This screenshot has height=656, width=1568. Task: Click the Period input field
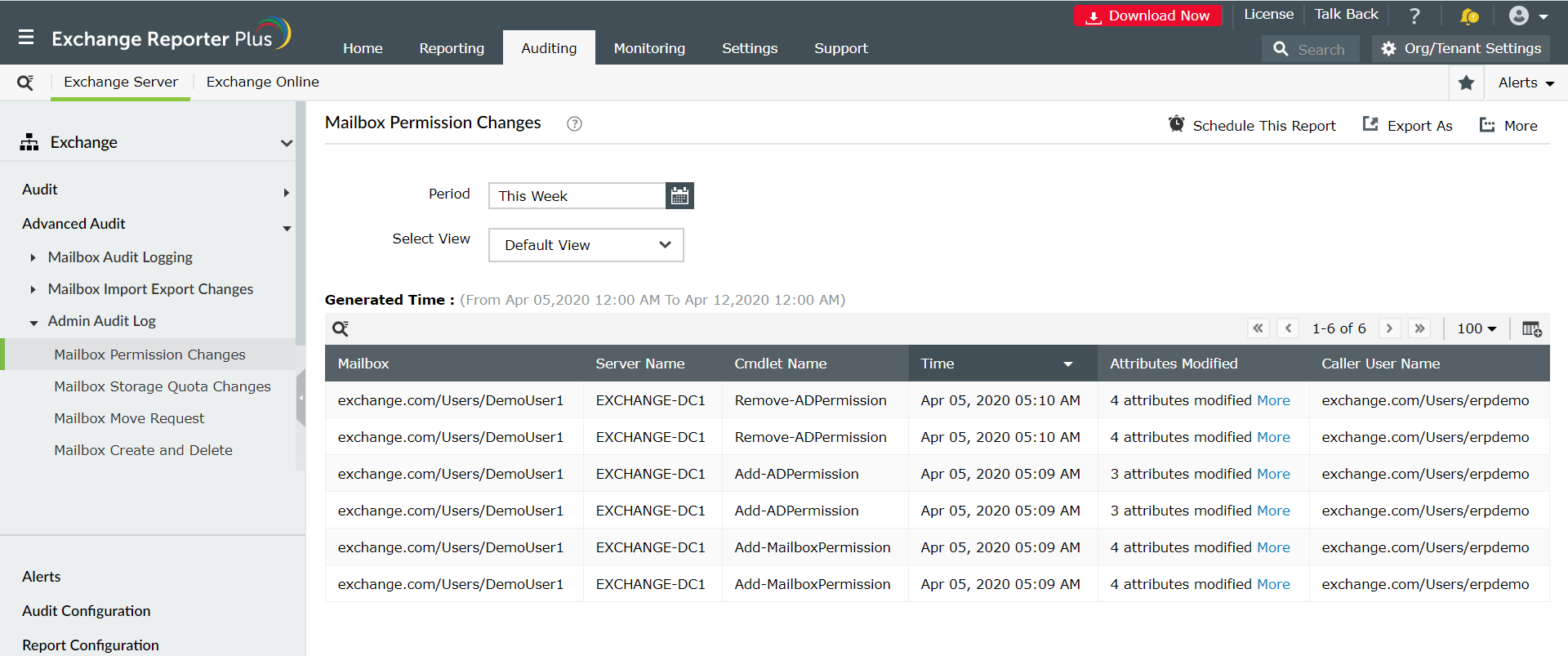[x=577, y=196]
